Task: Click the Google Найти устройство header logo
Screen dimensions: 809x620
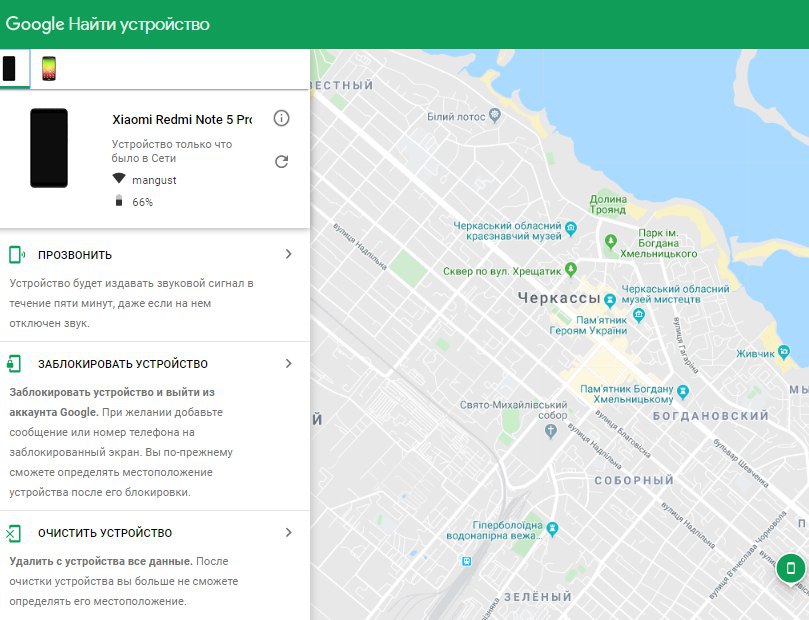Action: [x=107, y=24]
